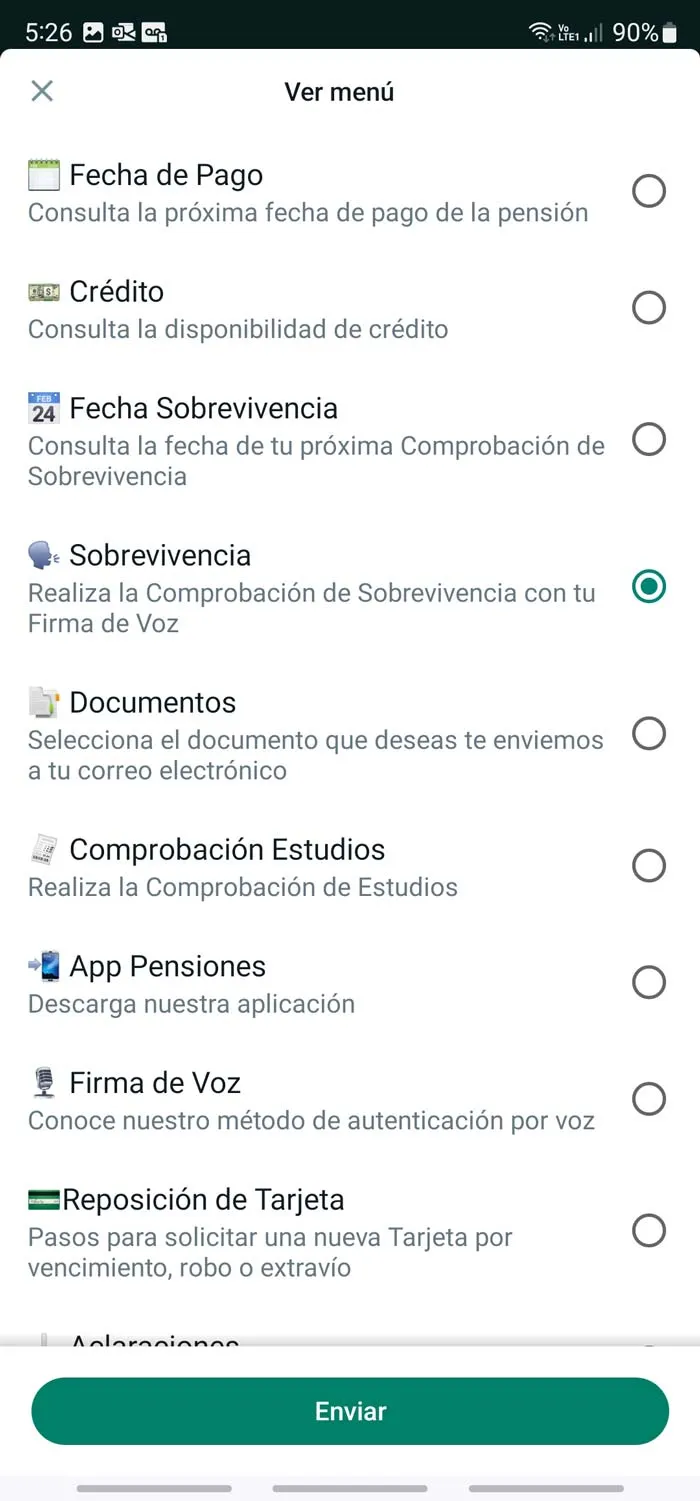
Task: Select the Firma de Voz radio button
Action: click(x=649, y=1098)
